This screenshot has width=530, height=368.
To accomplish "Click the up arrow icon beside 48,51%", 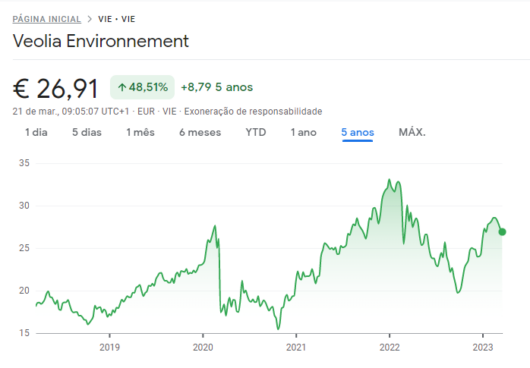I will 122,88.
